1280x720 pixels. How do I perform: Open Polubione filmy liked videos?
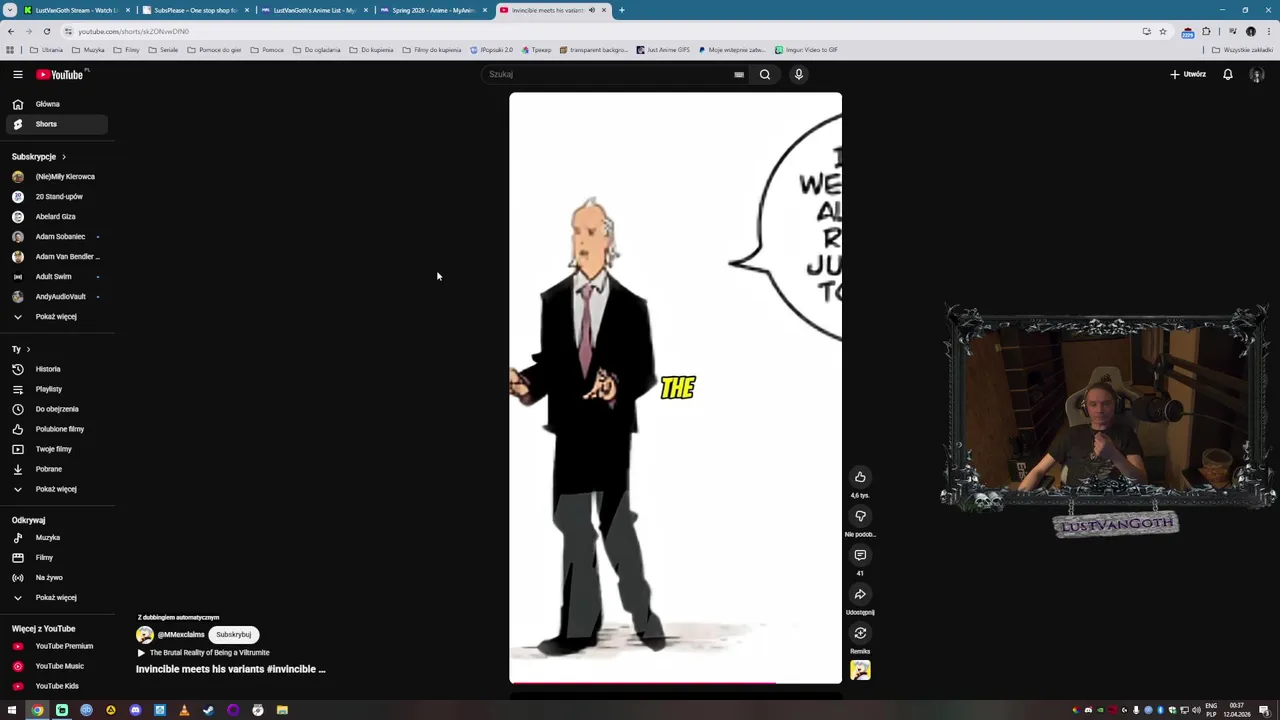tap(57, 429)
